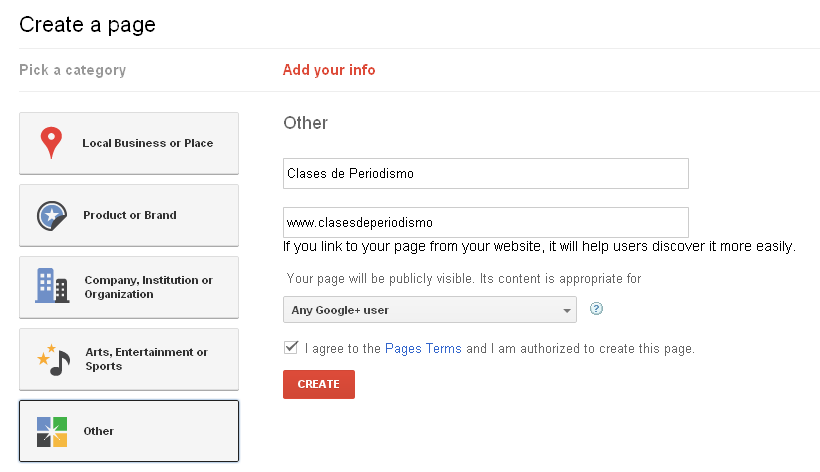This screenshot has height=472, width=820.
Task: Open the Any Google+ user dropdown
Action: pos(429,309)
